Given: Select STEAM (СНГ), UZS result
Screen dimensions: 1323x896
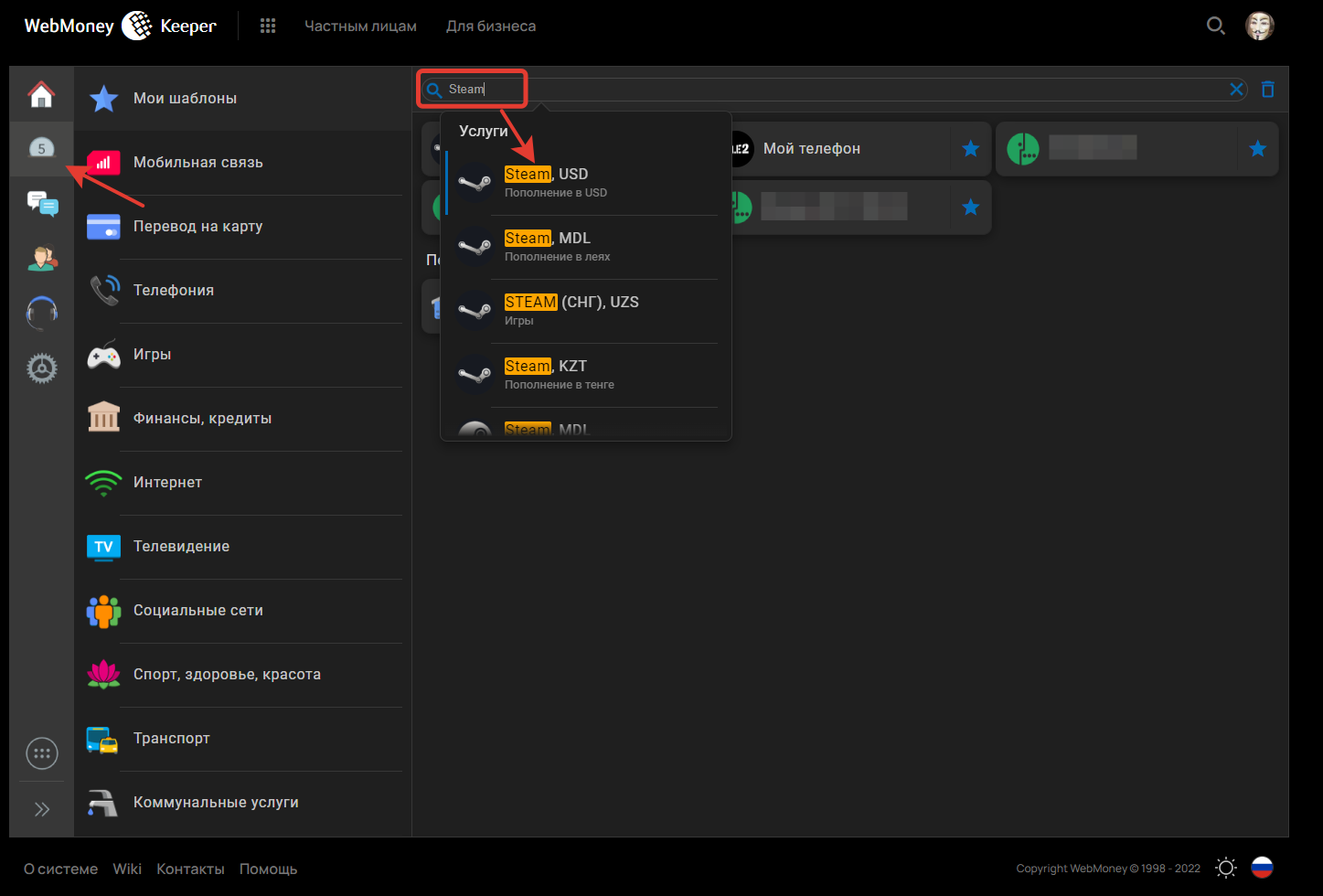Looking at the screenshot, I should pyautogui.click(x=586, y=311).
